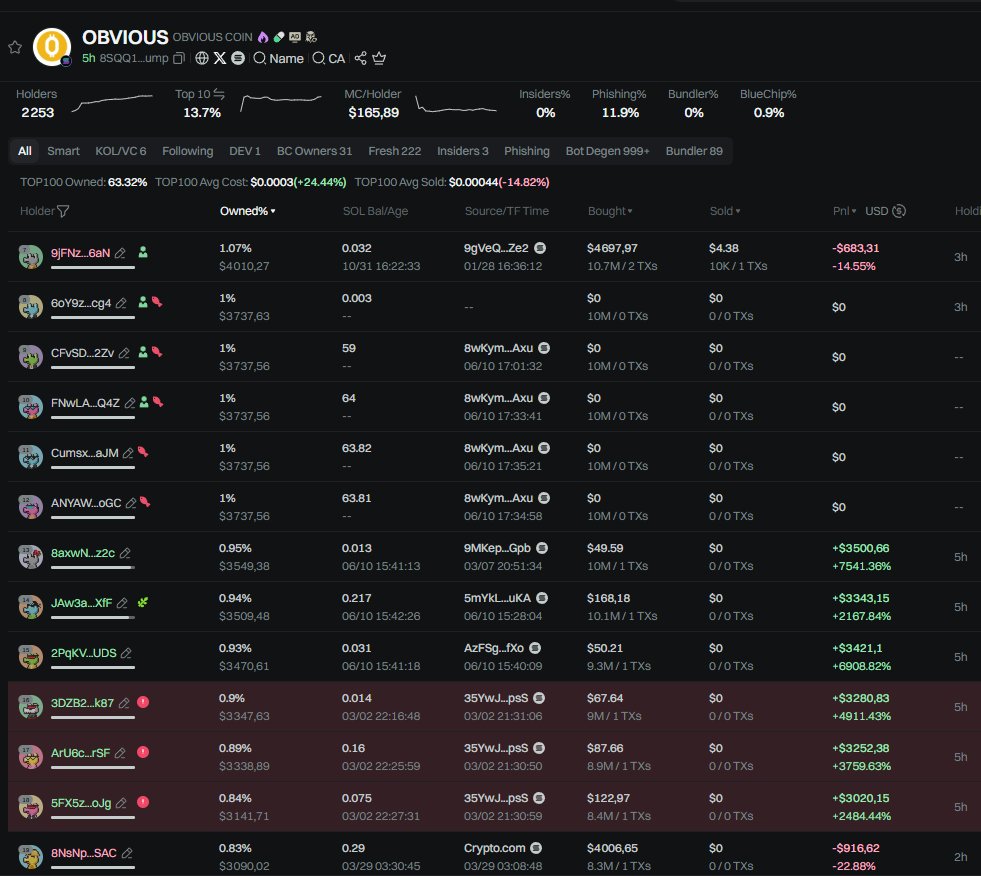
Task: Open holder address 8axwN...z2c
Action: (83, 553)
